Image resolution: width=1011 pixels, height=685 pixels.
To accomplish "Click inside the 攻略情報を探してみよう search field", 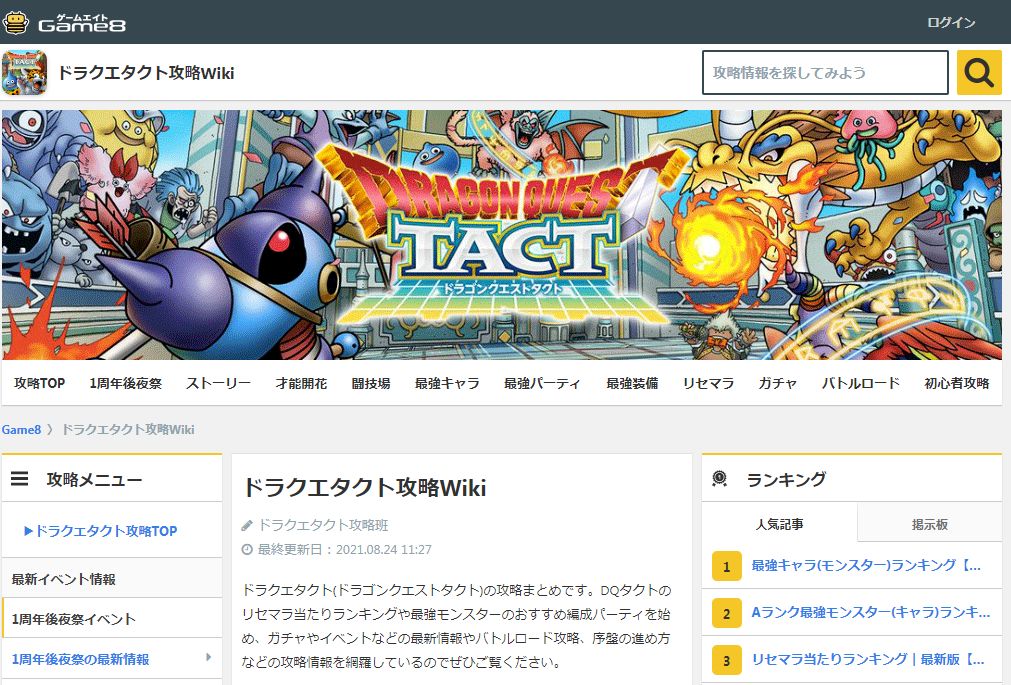I will 825,72.
